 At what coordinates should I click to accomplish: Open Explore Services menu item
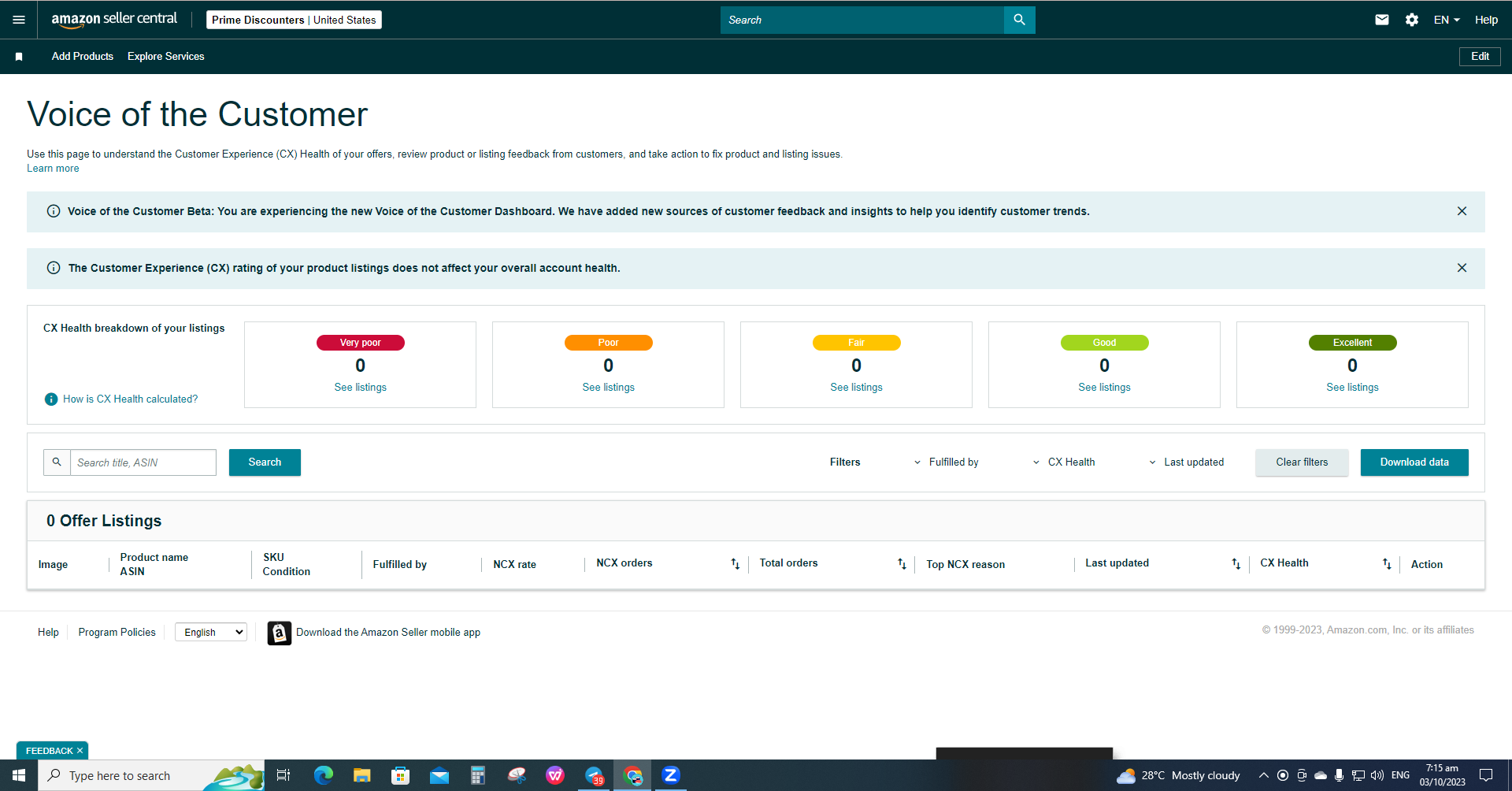166,57
